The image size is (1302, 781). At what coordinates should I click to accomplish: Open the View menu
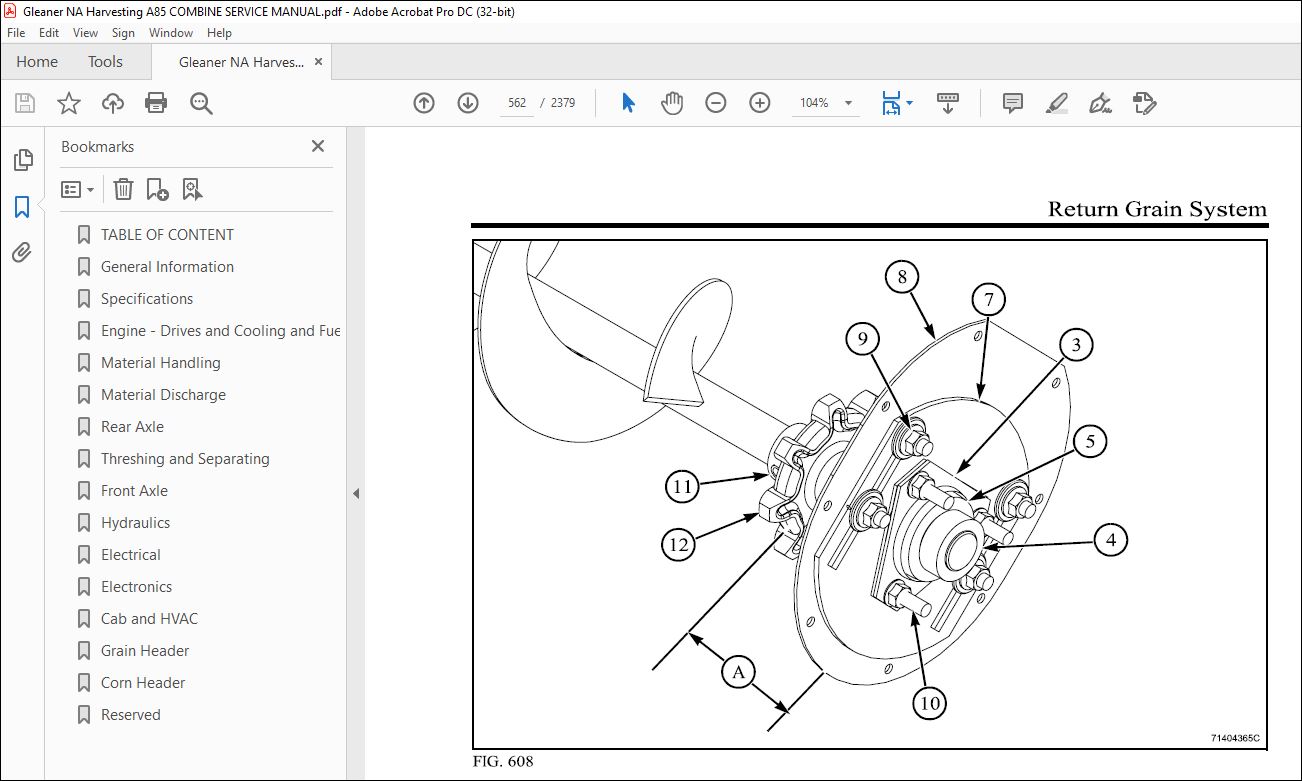coord(86,33)
